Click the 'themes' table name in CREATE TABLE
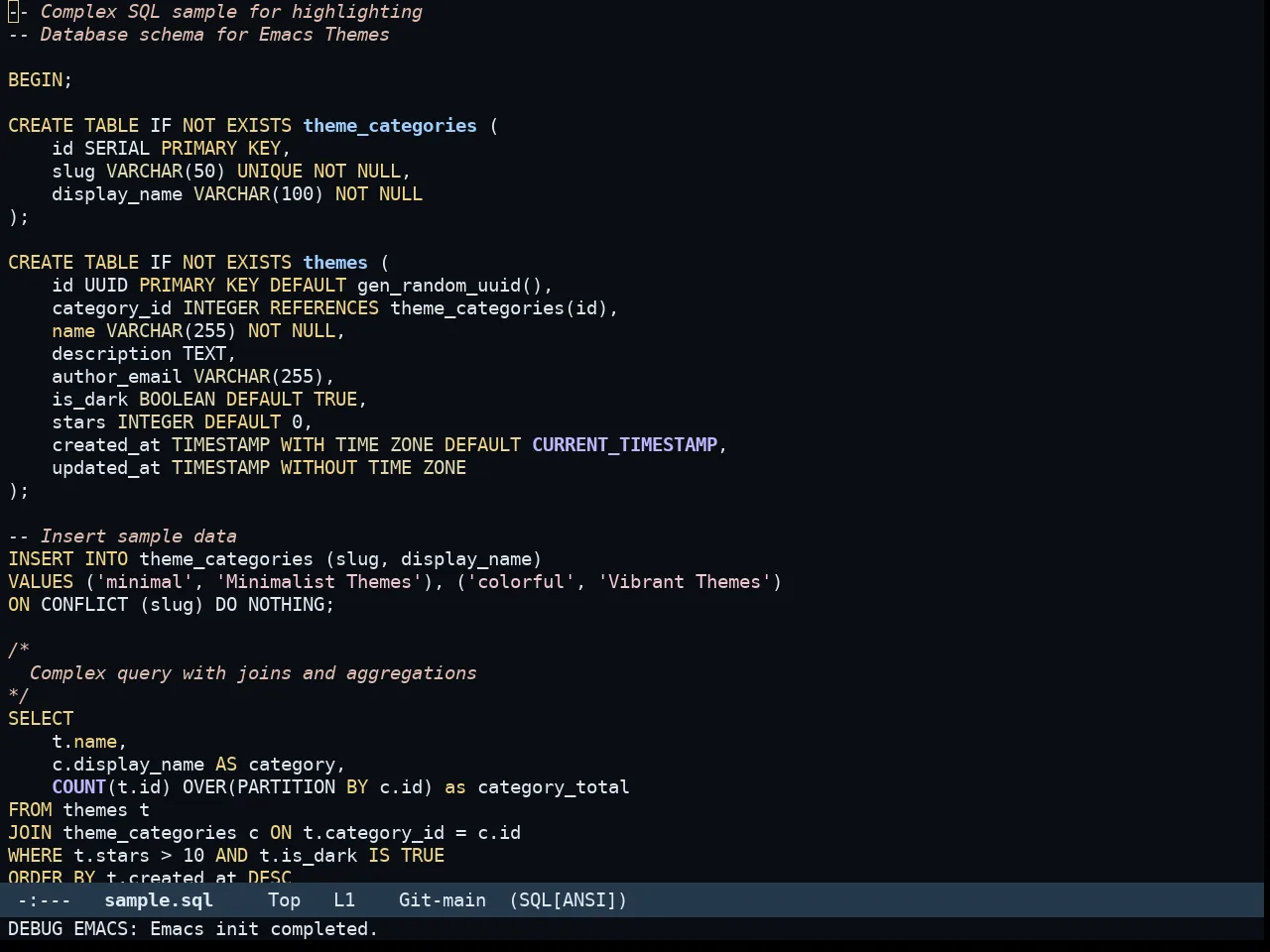 [x=335, y=263]
